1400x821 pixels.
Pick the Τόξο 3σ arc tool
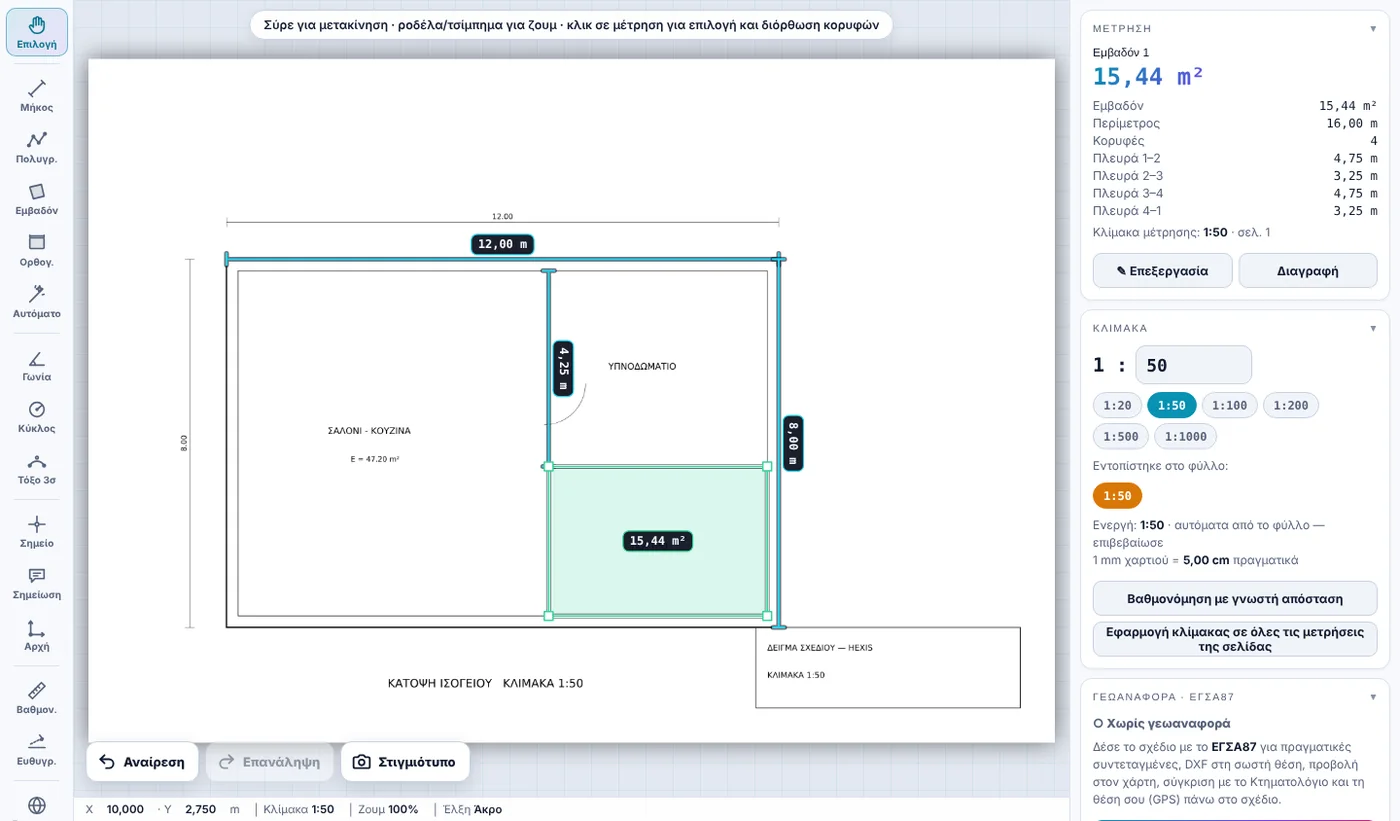tap(37, 469)
